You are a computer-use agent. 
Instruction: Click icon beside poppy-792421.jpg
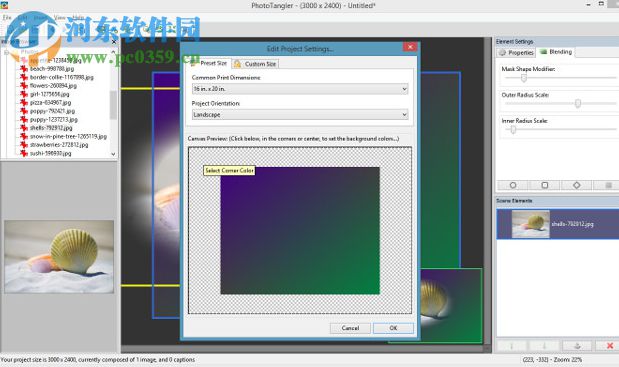(24, 111)
